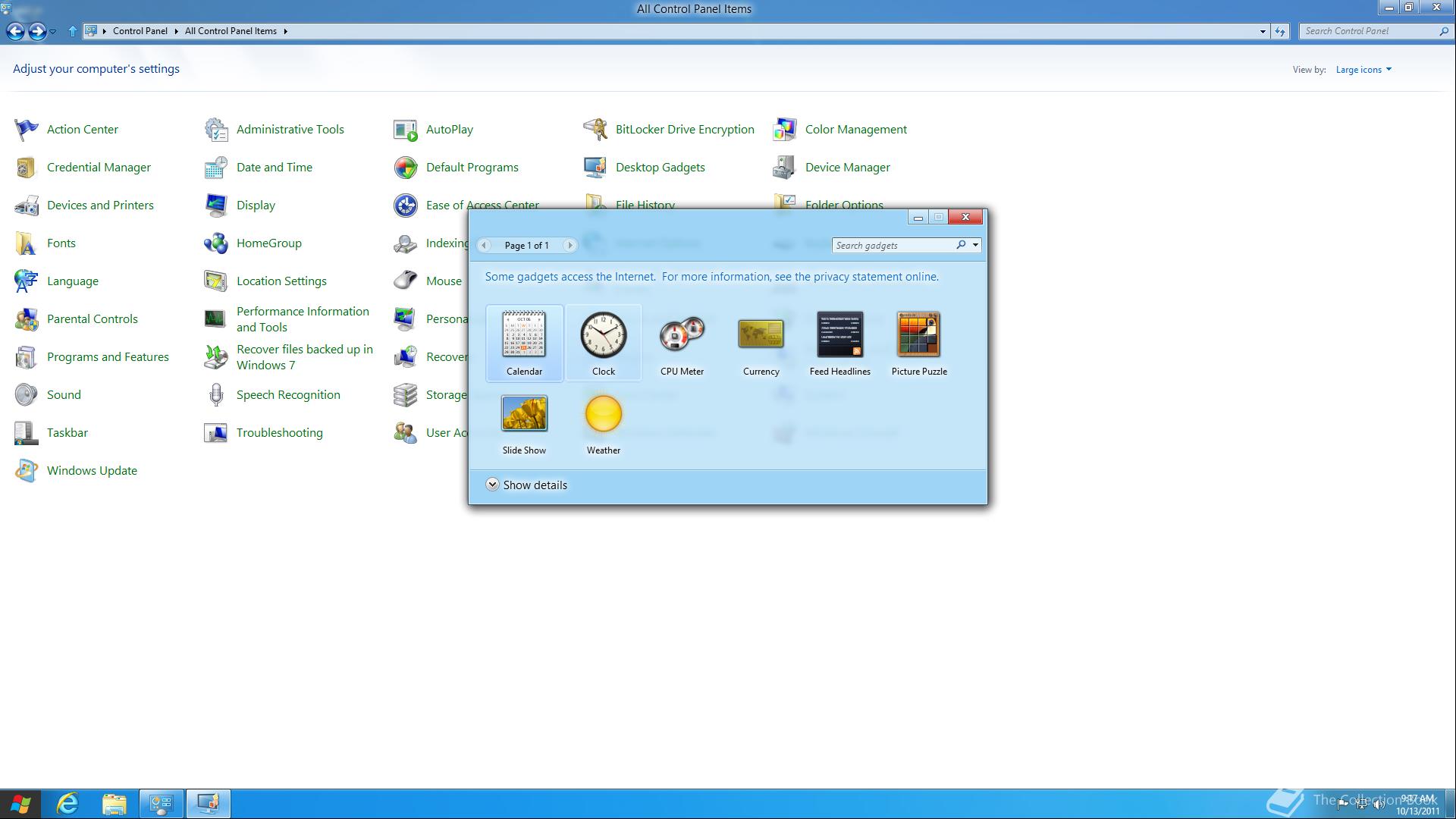Screen dimensions: 1456x819
Task: Click the Search gadgets field
Action: pos(893,245)
